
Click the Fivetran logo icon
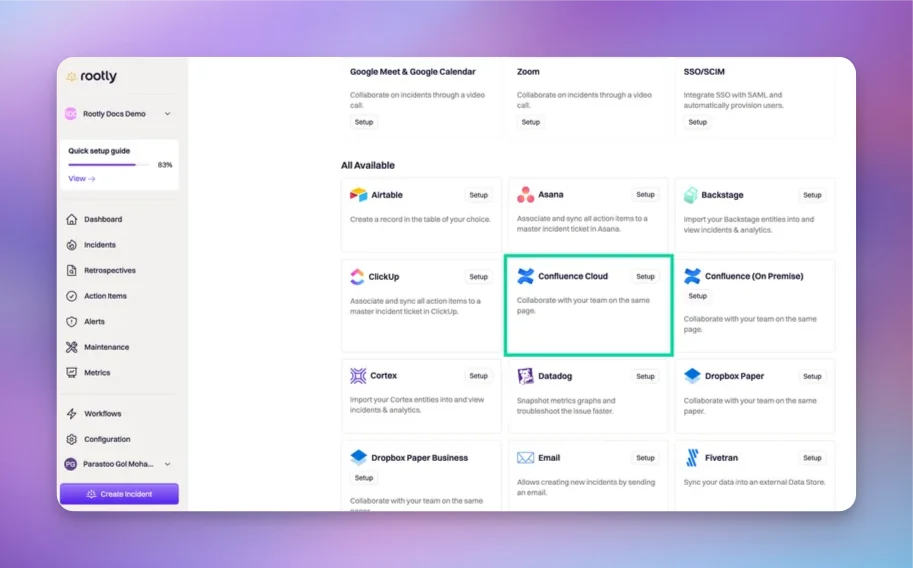[x=692, y=458]
